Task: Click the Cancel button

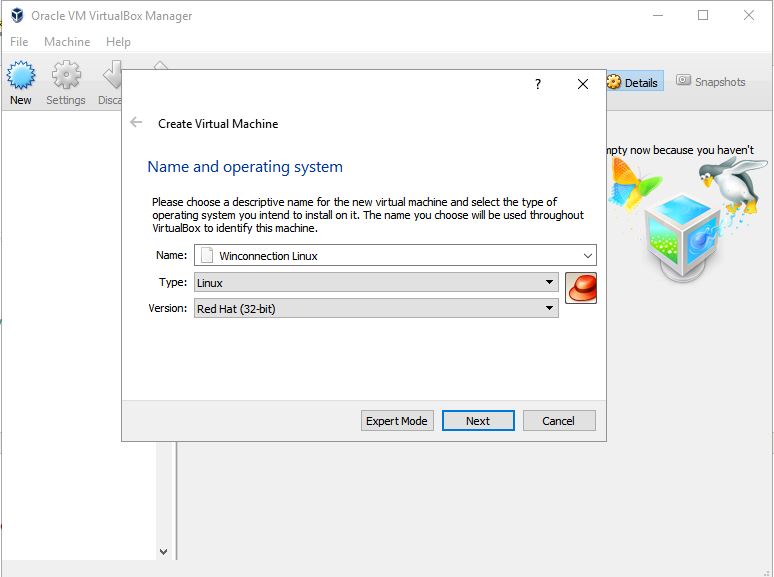Action: pos(559,421)
